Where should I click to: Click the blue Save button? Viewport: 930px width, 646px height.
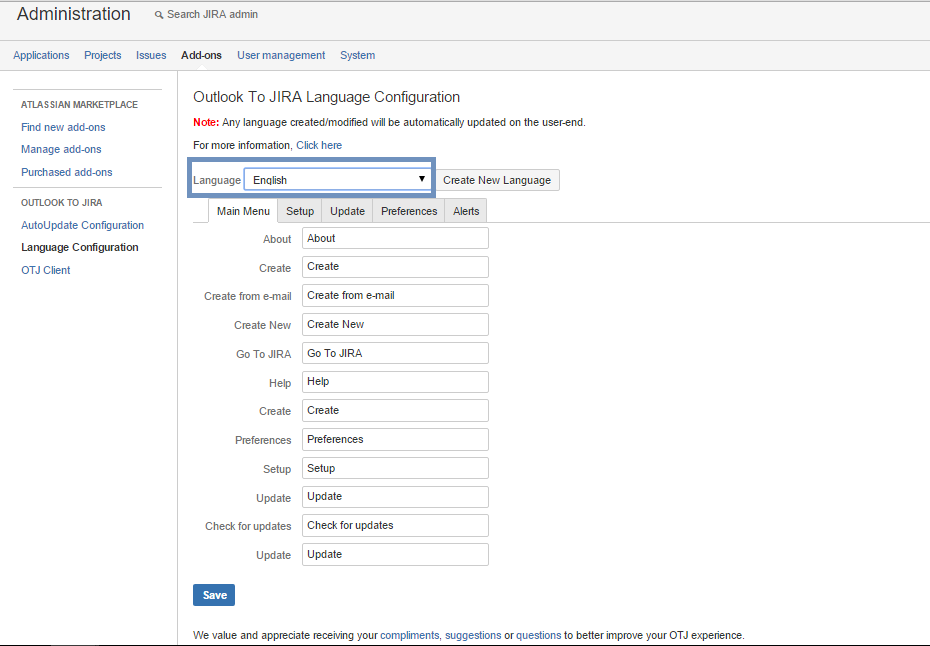click(x=214, y=595)
